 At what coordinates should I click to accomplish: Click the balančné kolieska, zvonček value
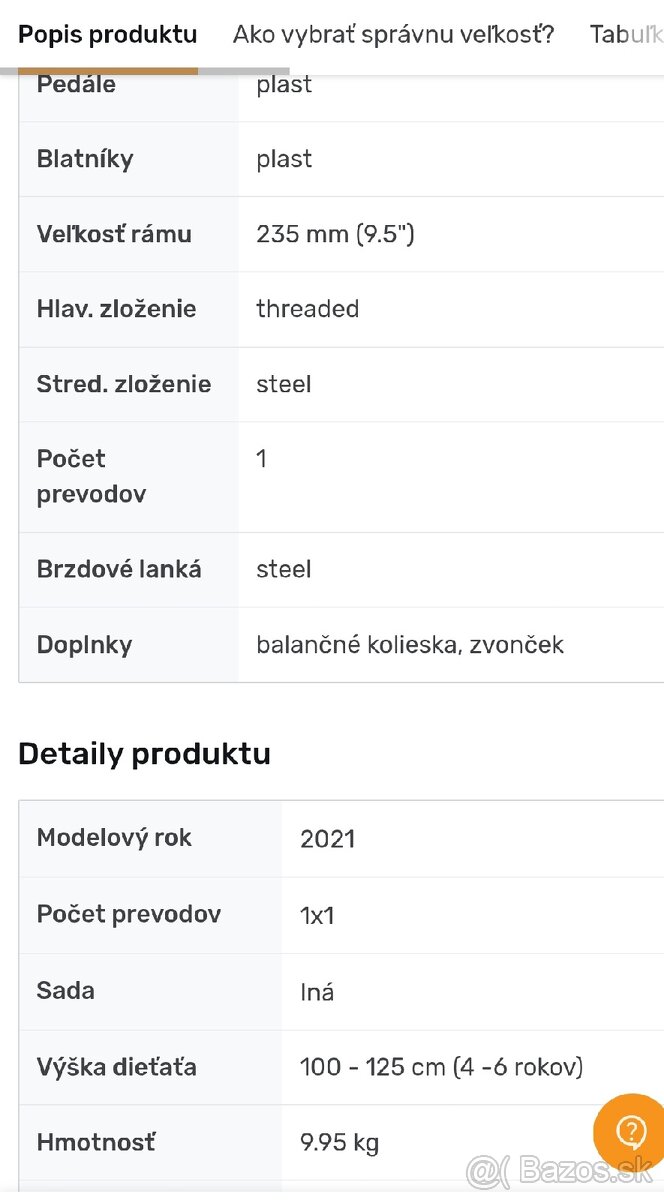[410, 645]
